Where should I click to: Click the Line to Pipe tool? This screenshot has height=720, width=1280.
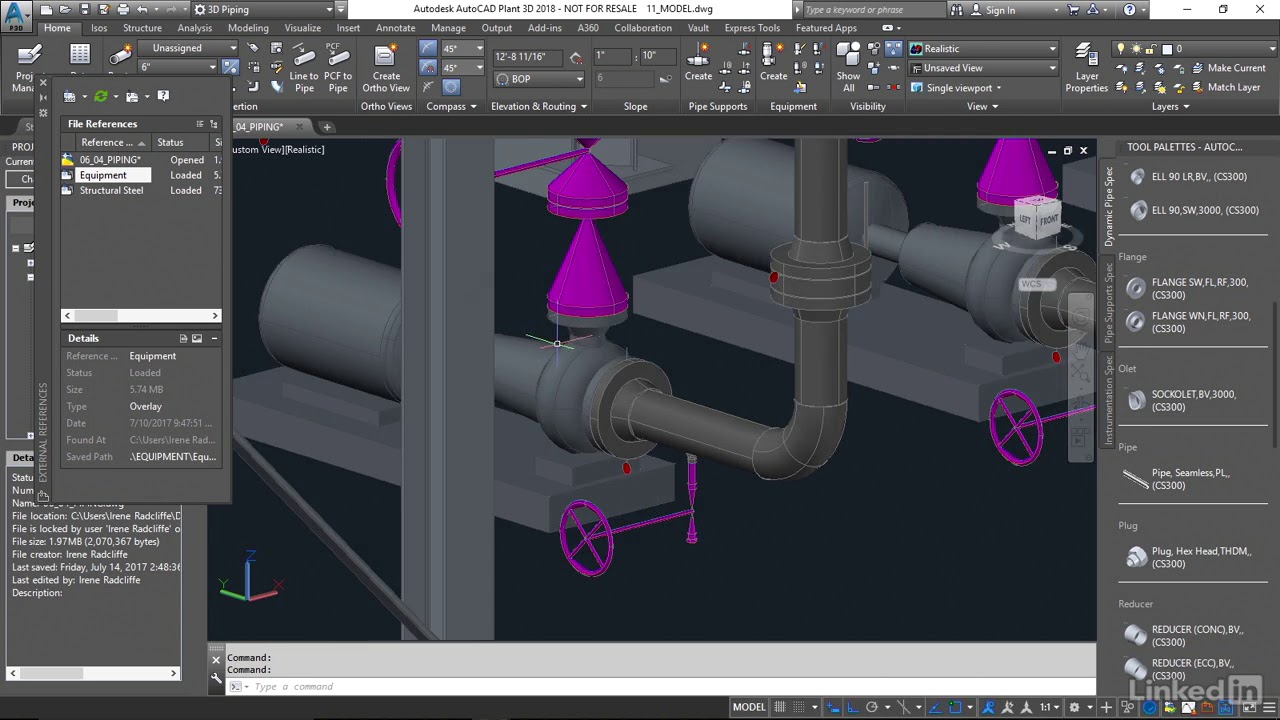[304, 68]
